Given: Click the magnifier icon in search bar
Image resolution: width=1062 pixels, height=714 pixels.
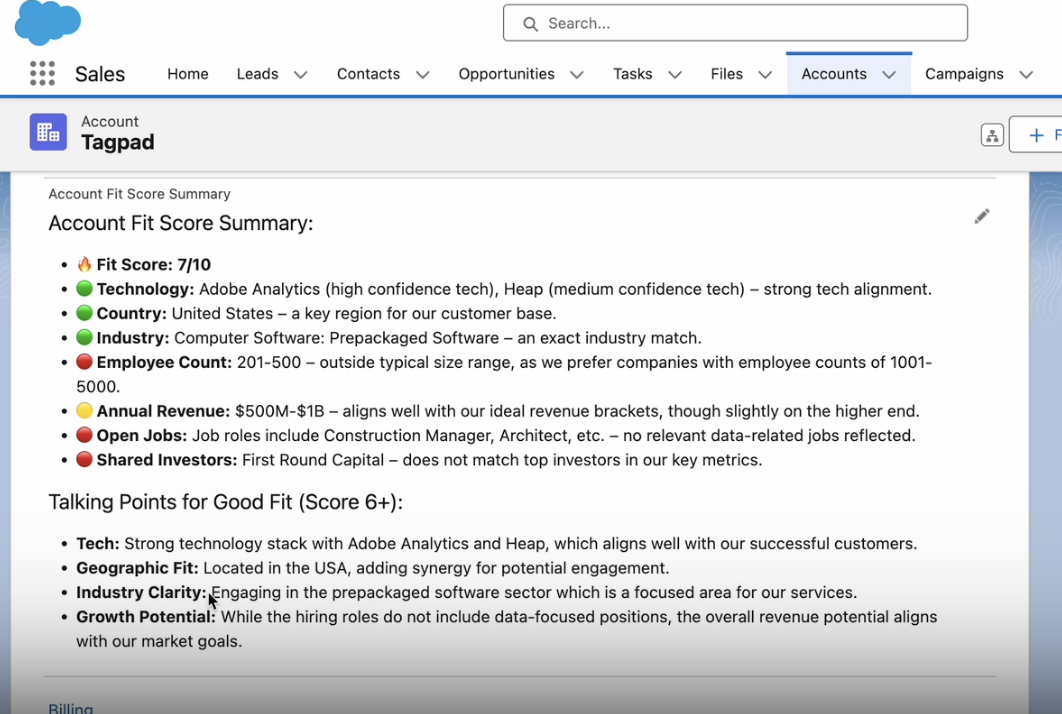Looking at the screenshot, I should tap(530, 24).
